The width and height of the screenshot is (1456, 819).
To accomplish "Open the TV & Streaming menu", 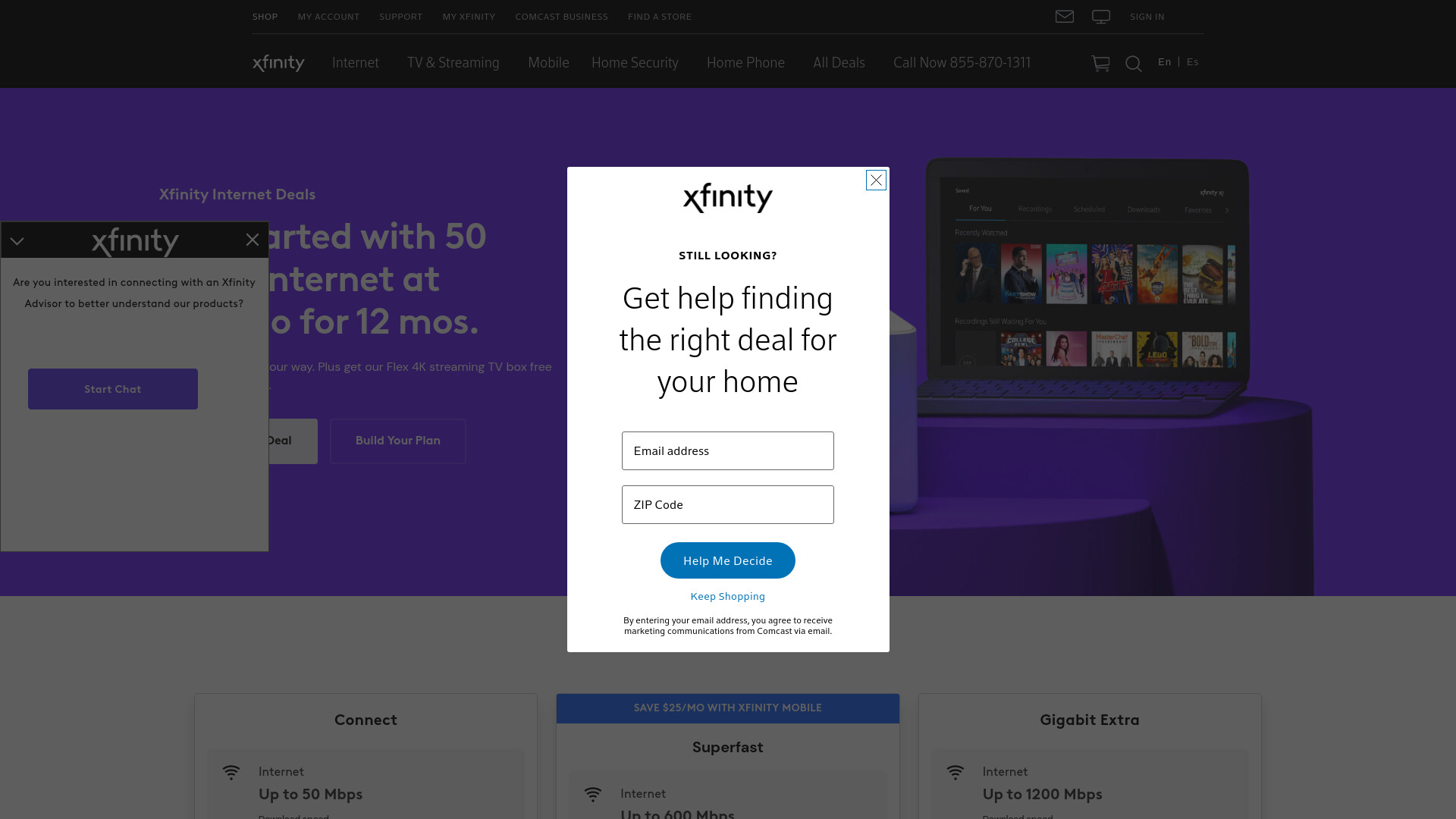I will [453, 63].
